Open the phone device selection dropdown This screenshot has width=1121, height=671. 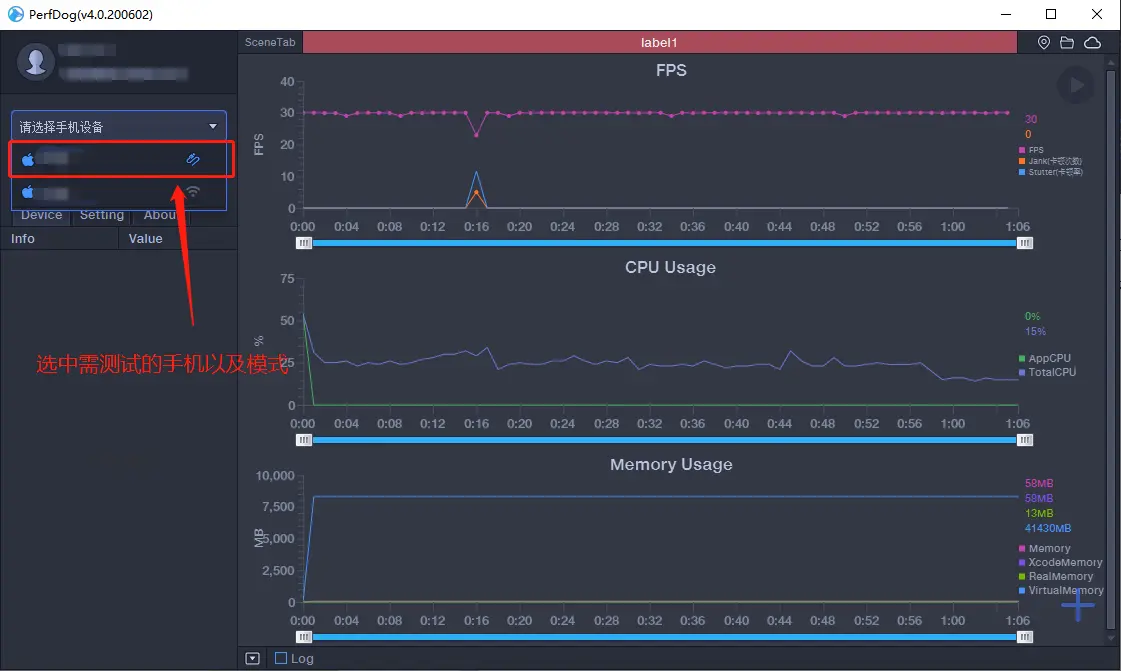(119, 126)
